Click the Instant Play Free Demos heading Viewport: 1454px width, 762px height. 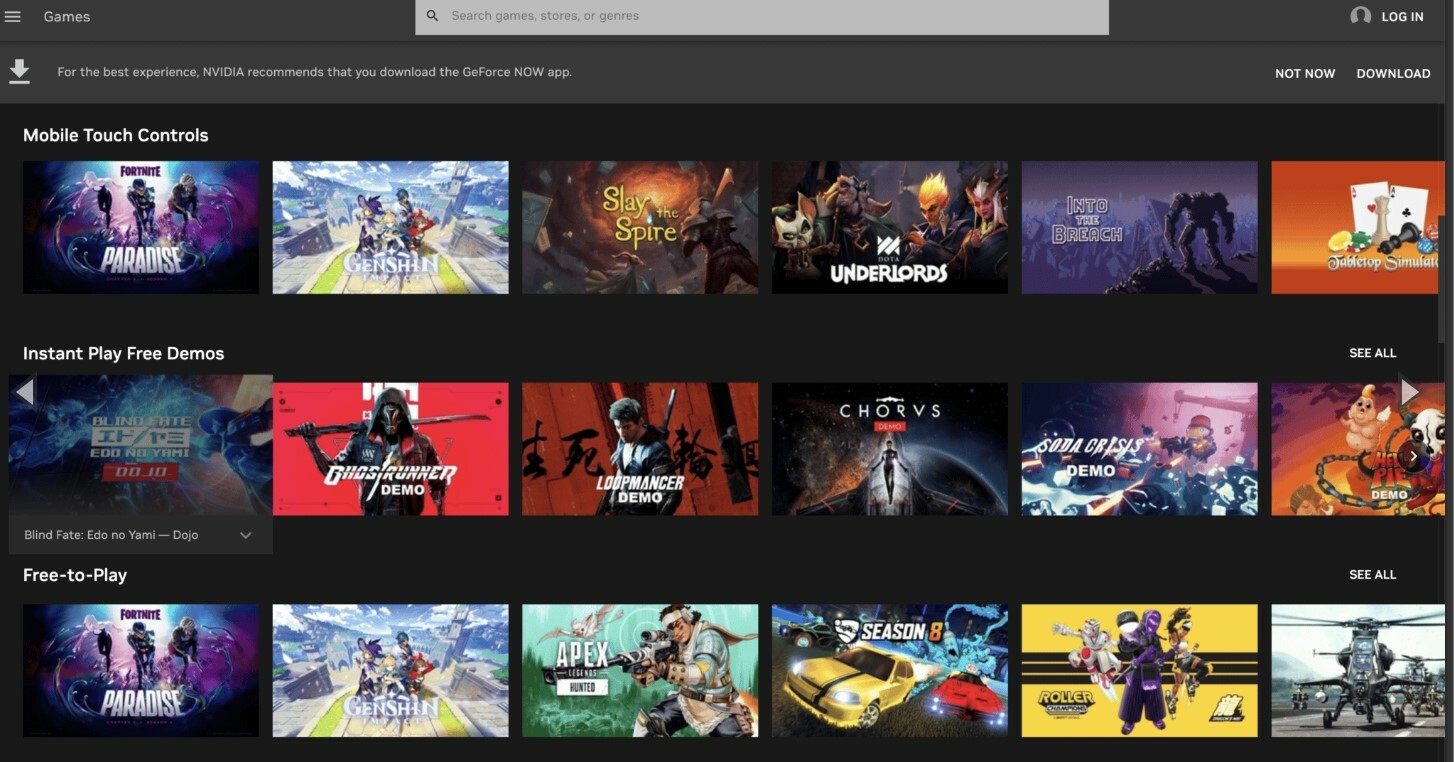tap(124, 353)
